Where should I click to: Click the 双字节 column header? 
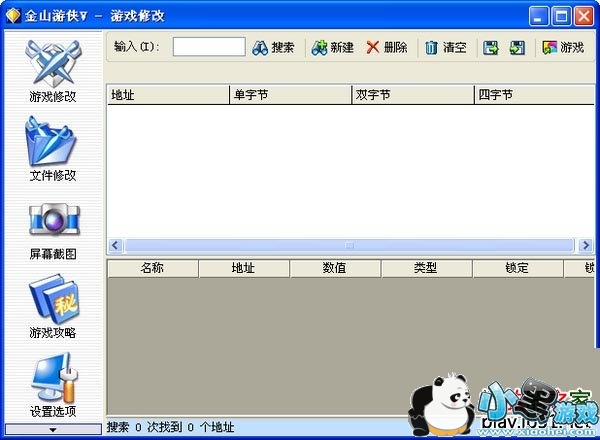tap(413, 95)
